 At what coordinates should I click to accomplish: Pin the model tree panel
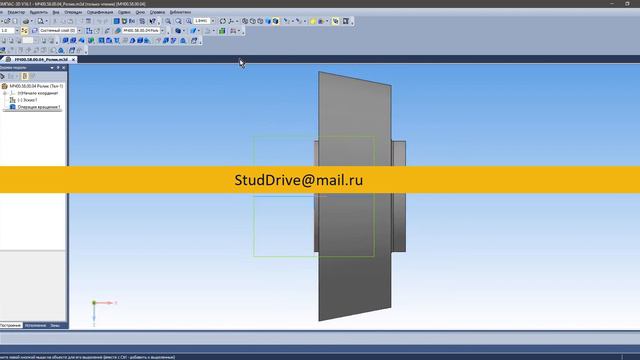pyautogui.click(x=58, y=68)
